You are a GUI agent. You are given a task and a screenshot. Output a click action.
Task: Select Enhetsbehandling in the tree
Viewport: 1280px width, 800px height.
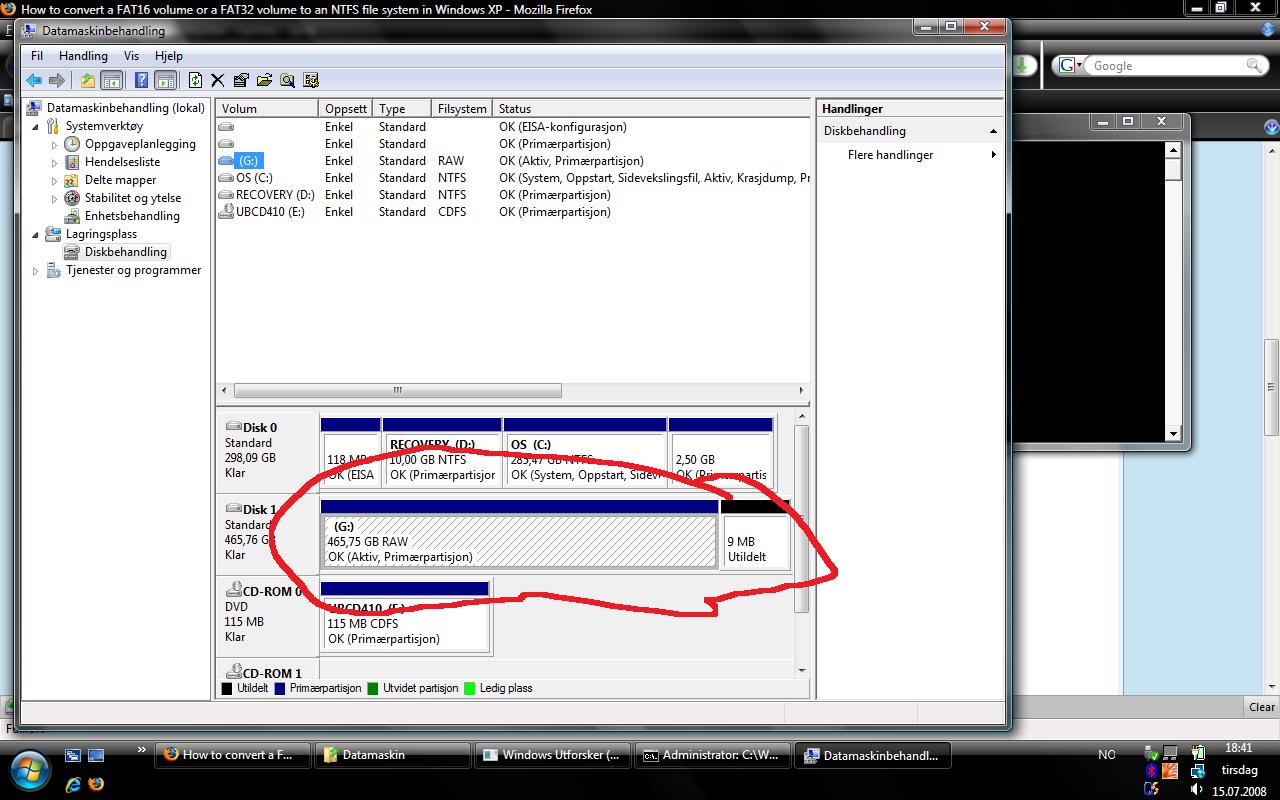point(132,216)
